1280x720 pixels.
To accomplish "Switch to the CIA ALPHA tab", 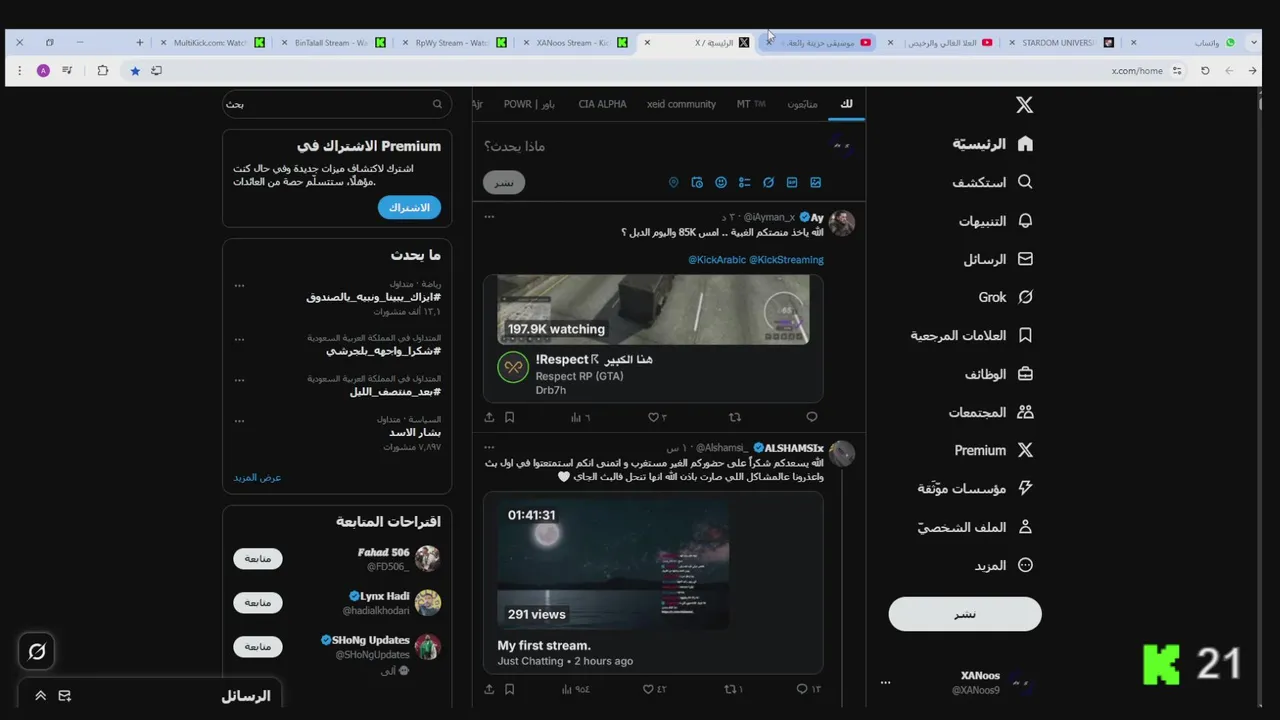I will pyautogui.click(x=602, y=104).
